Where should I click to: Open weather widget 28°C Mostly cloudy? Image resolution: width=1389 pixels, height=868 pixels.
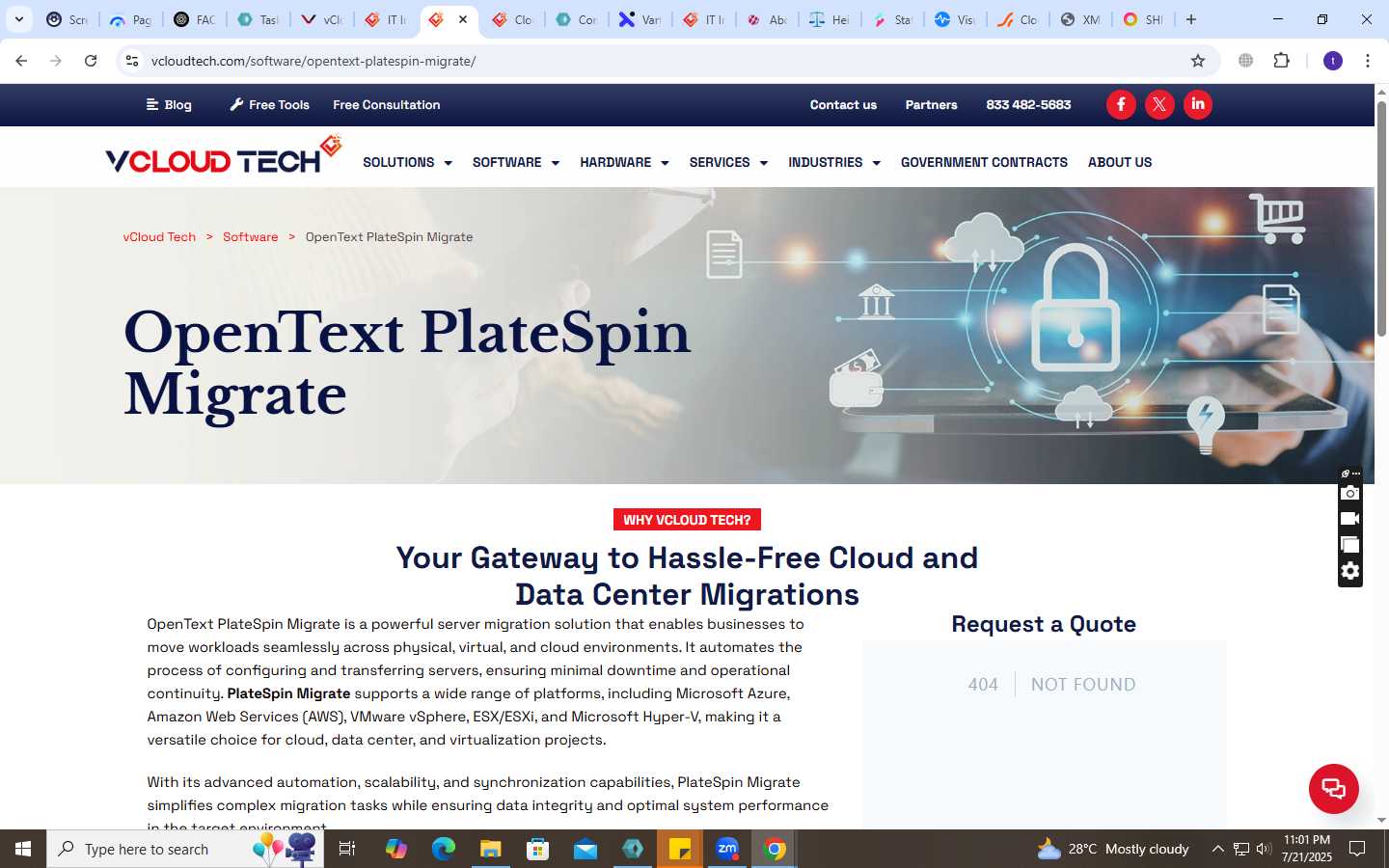point(1113,849)
